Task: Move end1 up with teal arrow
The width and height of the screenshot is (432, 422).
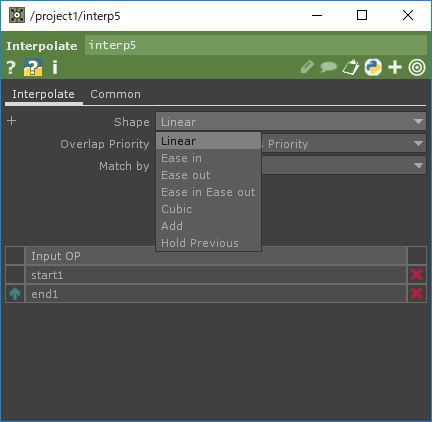Action: [x=15, y=294]
